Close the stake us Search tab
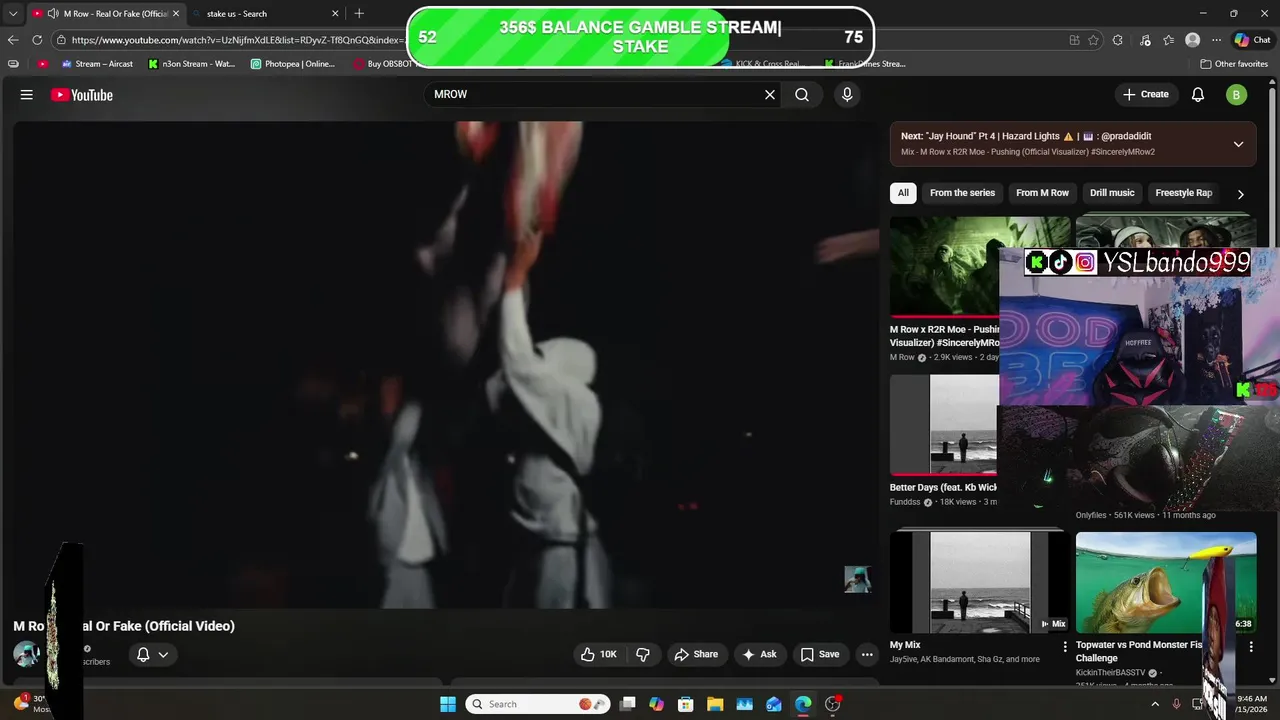 [x=334, y=14]
